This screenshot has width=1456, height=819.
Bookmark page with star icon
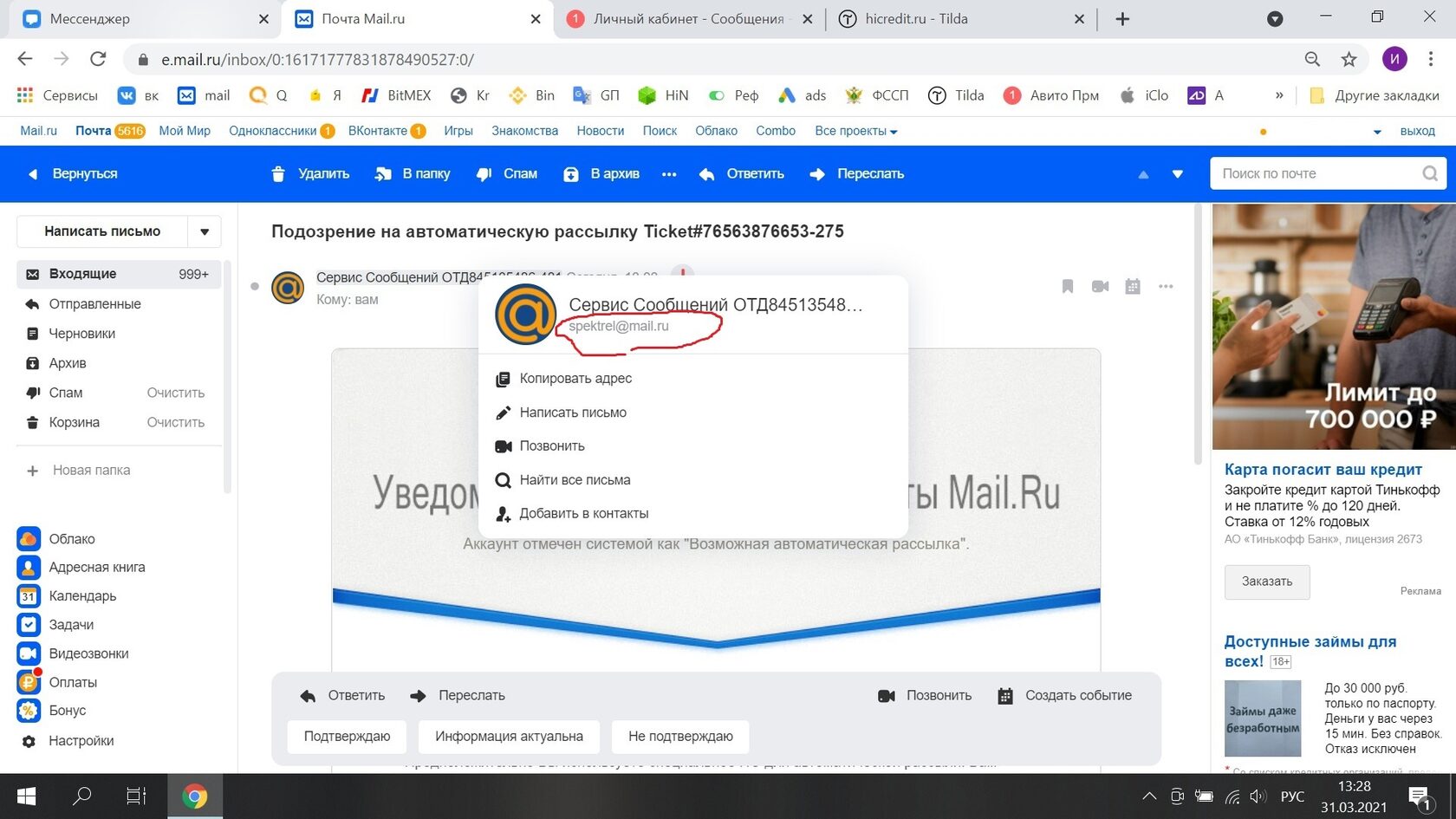tap(1349, 59)
